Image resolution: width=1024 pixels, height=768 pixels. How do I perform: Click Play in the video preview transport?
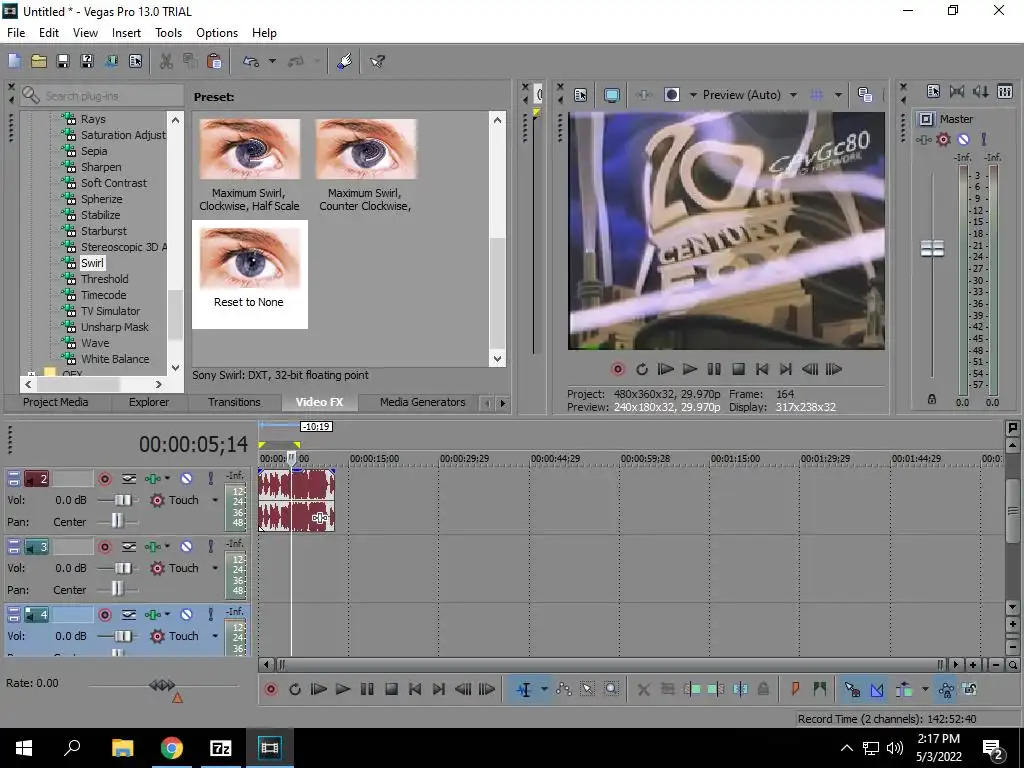690,369
